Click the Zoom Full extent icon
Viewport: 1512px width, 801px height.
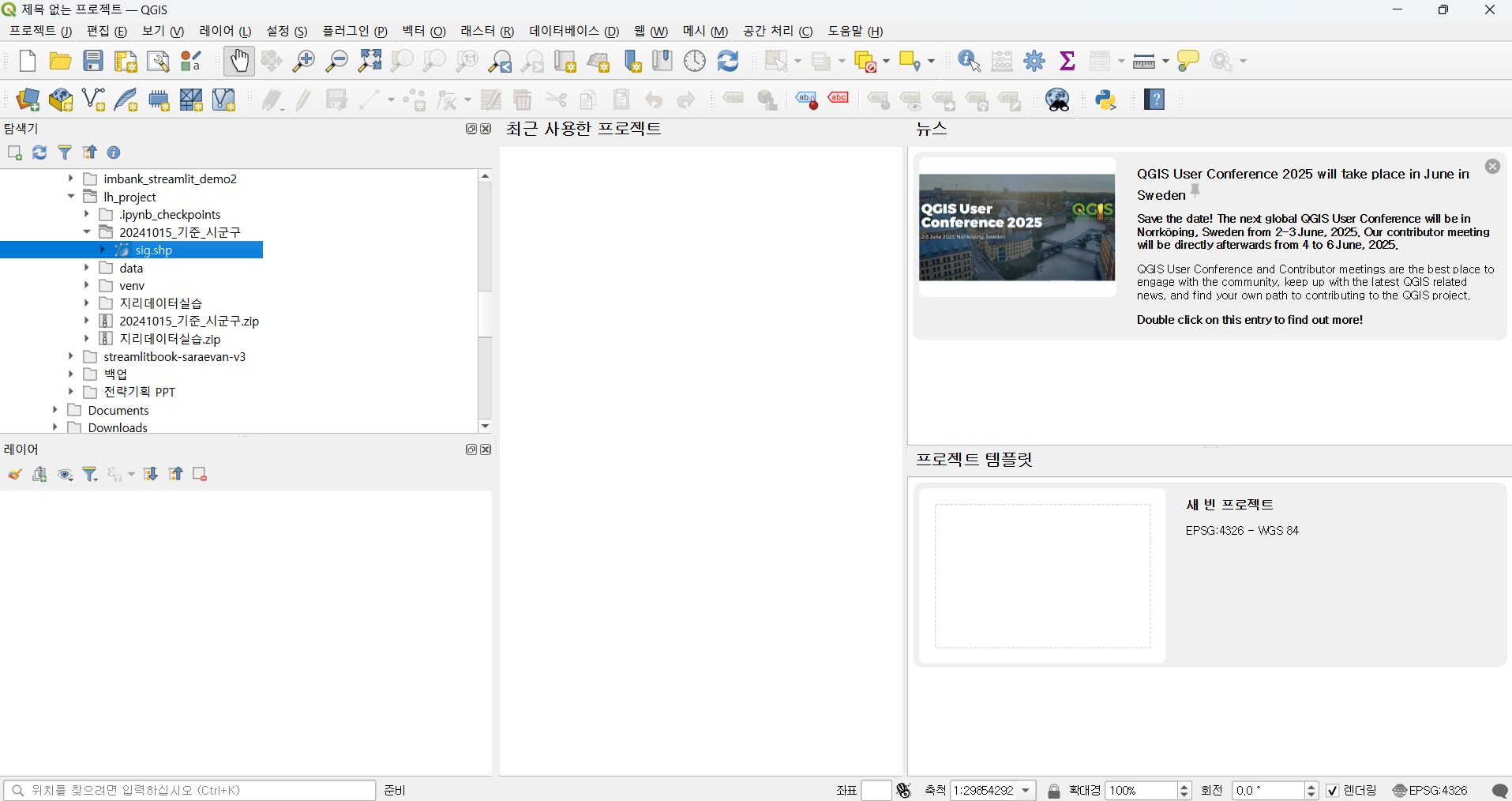coord(370,61)
